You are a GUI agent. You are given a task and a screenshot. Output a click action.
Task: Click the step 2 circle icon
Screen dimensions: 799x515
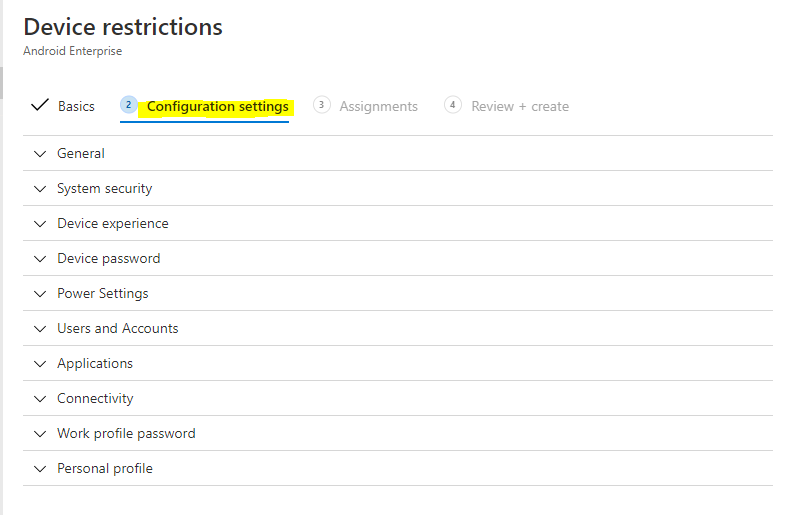[x=128, y=105]
